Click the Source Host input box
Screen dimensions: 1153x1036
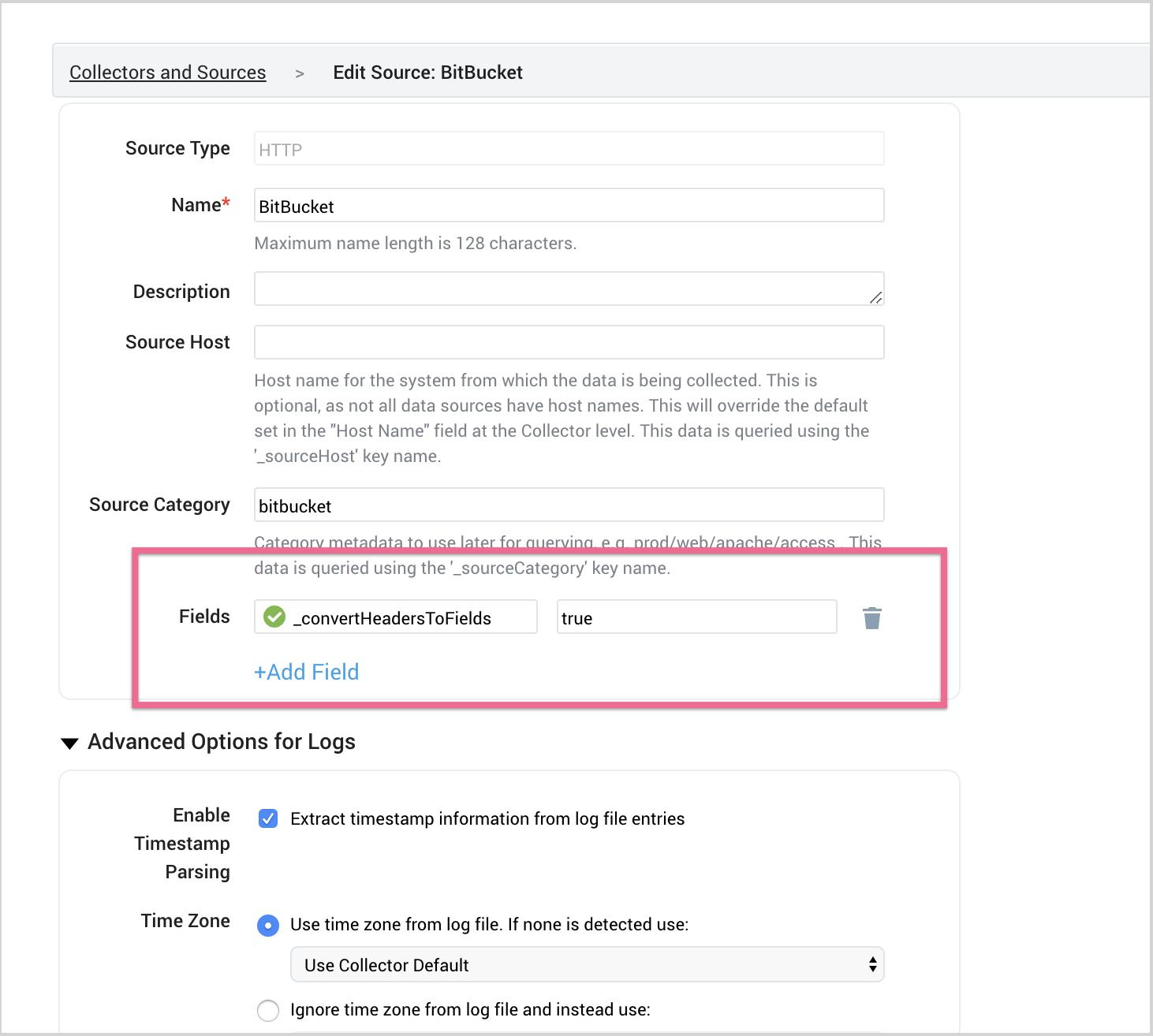click(x=568, y=342)
